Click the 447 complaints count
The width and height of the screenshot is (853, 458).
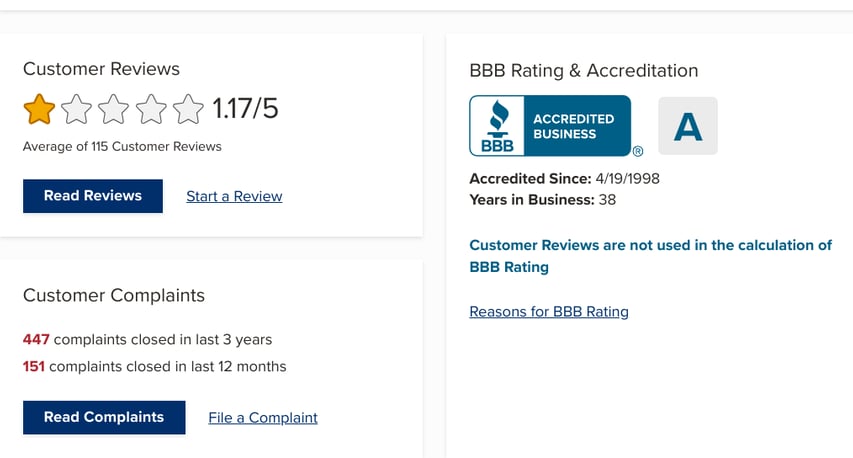click(x=36, y=340)
